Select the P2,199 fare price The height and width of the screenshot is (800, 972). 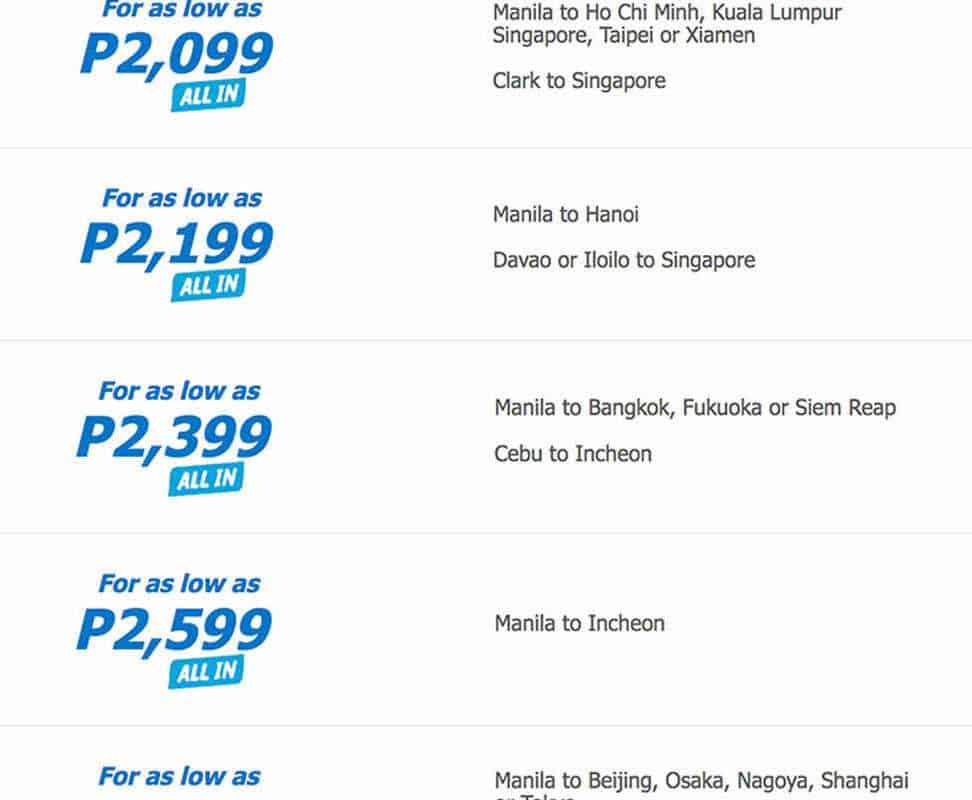click(x=176, y=244)
